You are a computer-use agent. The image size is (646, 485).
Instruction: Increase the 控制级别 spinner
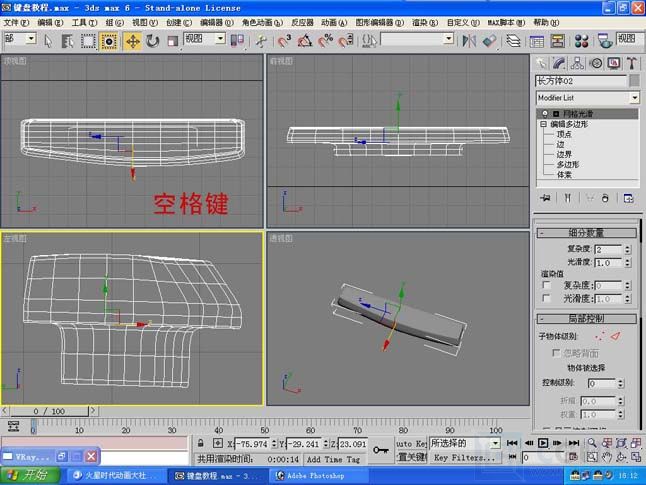pyautogui.click(x=621, y=381)
